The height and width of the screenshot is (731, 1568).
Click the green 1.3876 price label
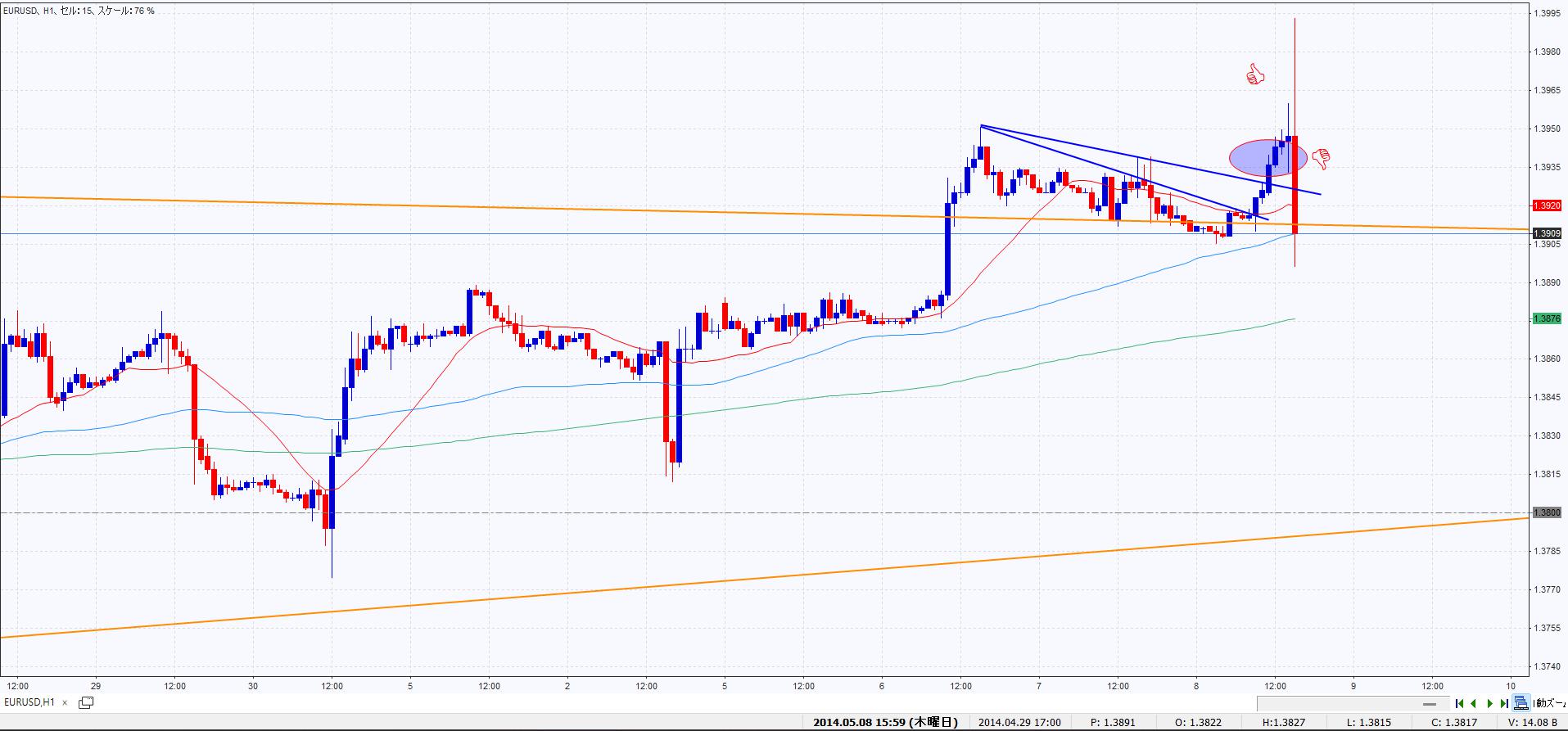(1547, 318)
